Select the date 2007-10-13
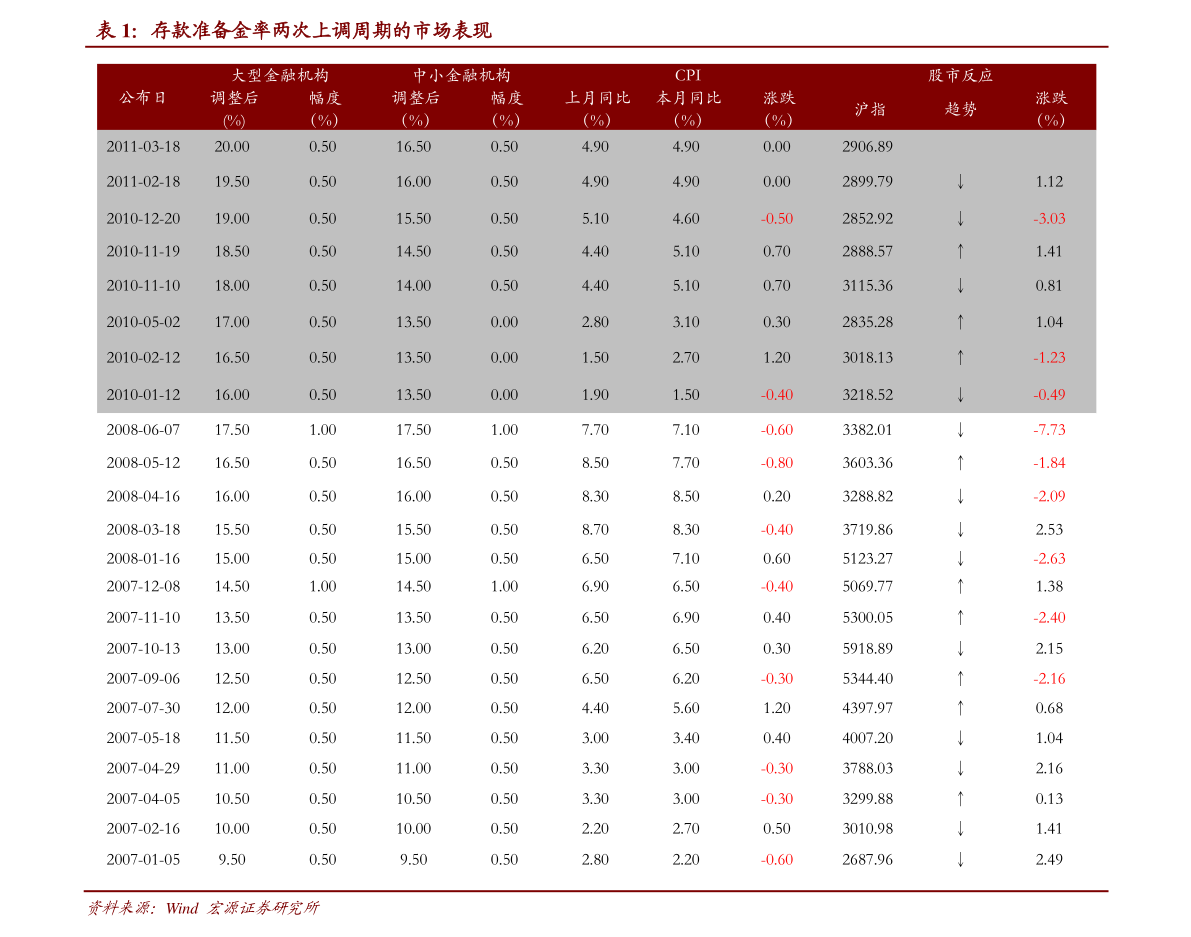 click(144, 648)
